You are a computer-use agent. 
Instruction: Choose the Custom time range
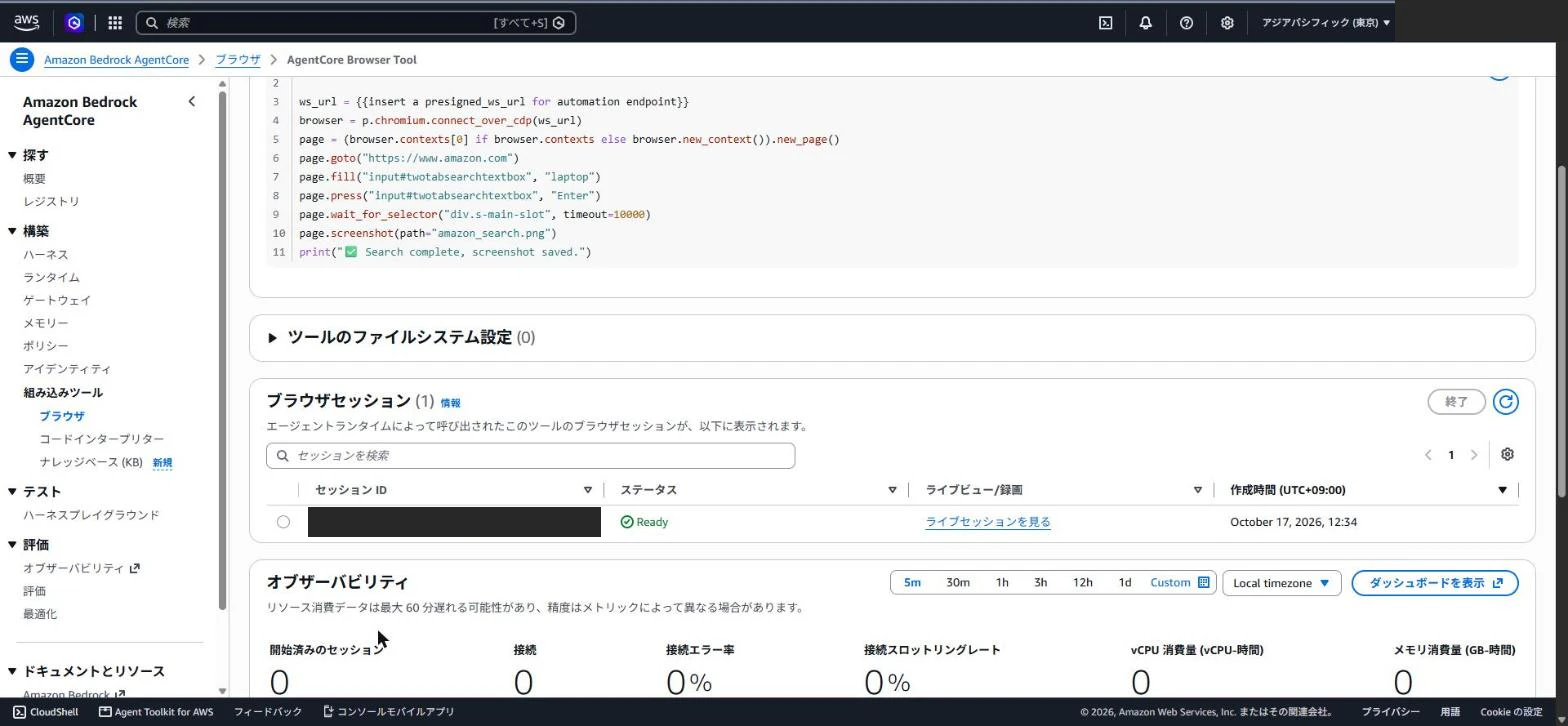pyautogui.click(x=1180, y=583)
